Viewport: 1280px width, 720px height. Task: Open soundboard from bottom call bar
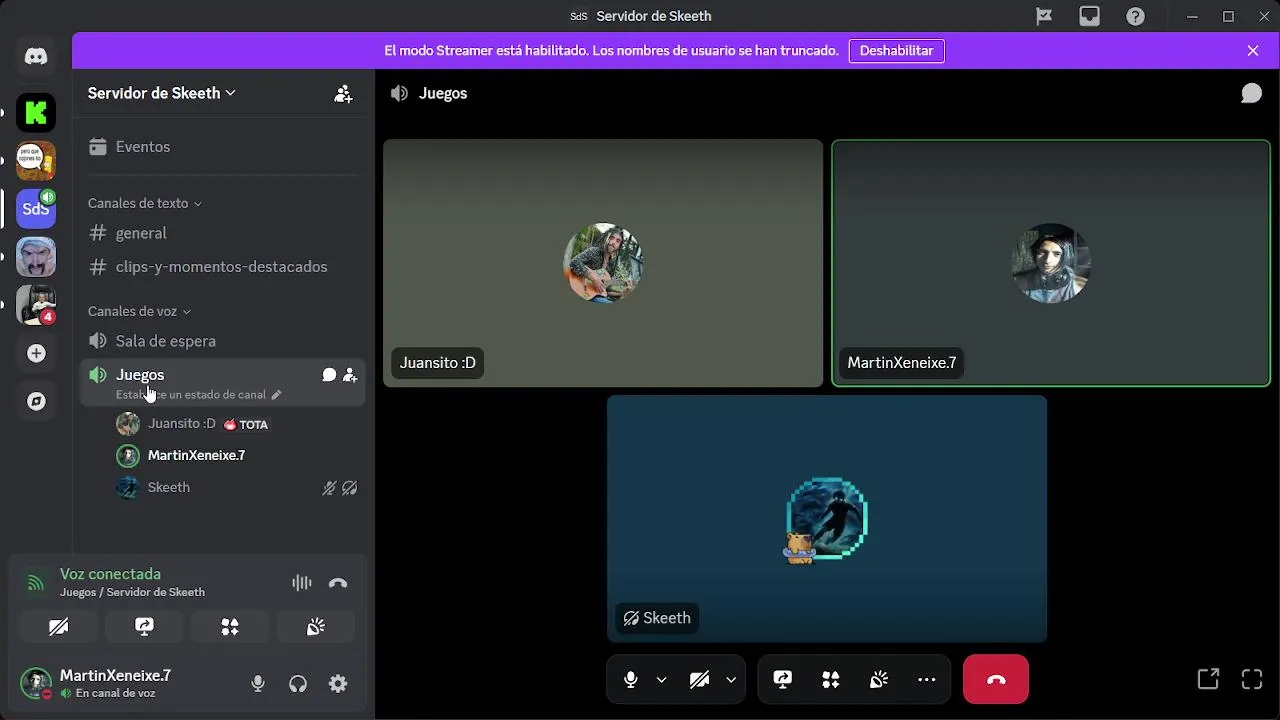(x=879, y=680)
